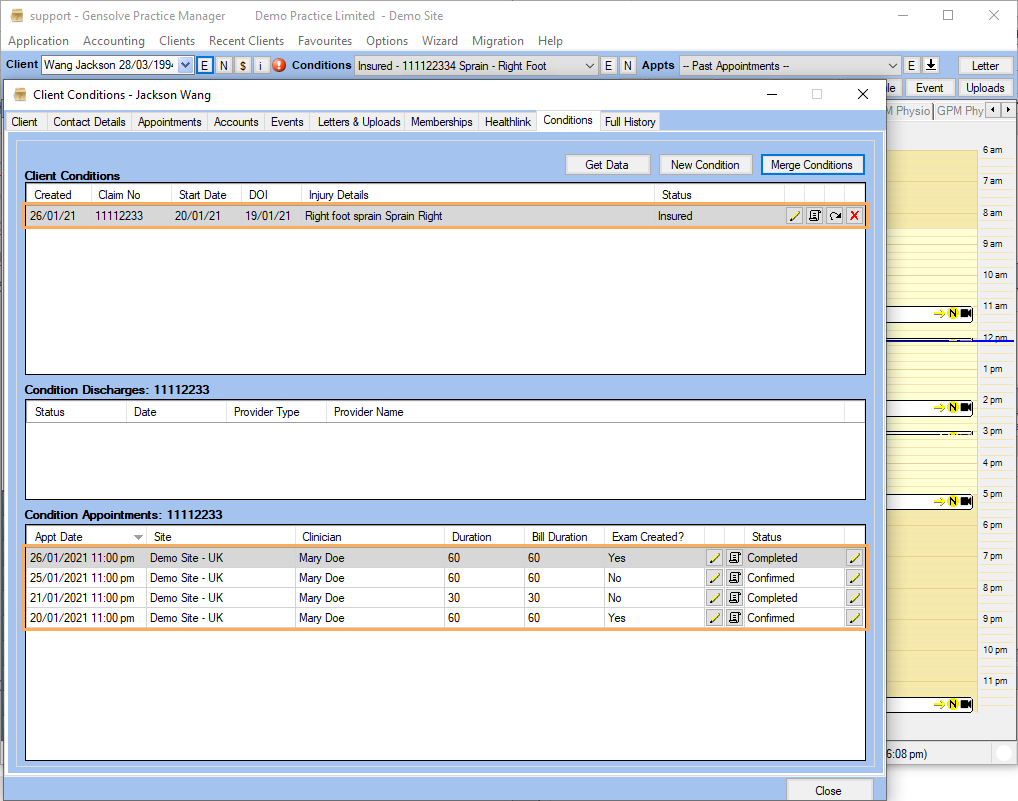Screen dimensions: 1018x801
Task: Click the status pencil at the end of the 20/01/2021 row
Action: pos(854,618)
